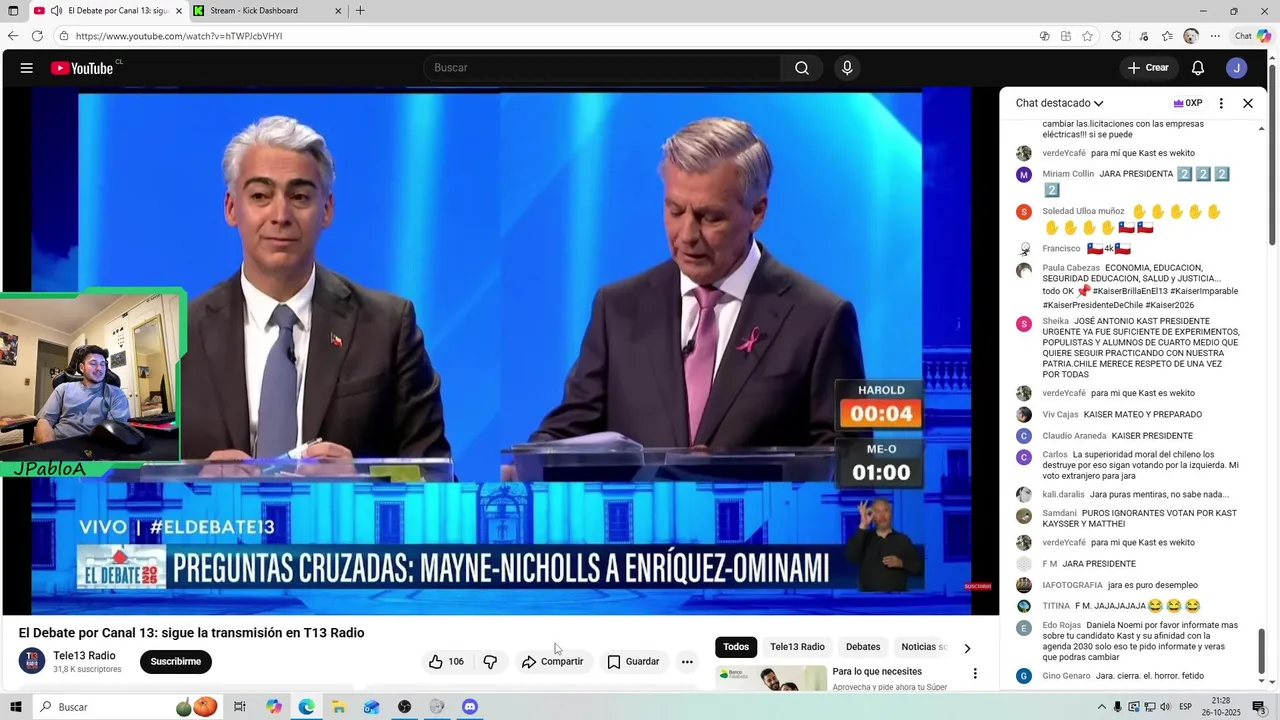Open Copilot Chat in Edge
The width and height of the screenshot is (1280, 720).
1253,36
